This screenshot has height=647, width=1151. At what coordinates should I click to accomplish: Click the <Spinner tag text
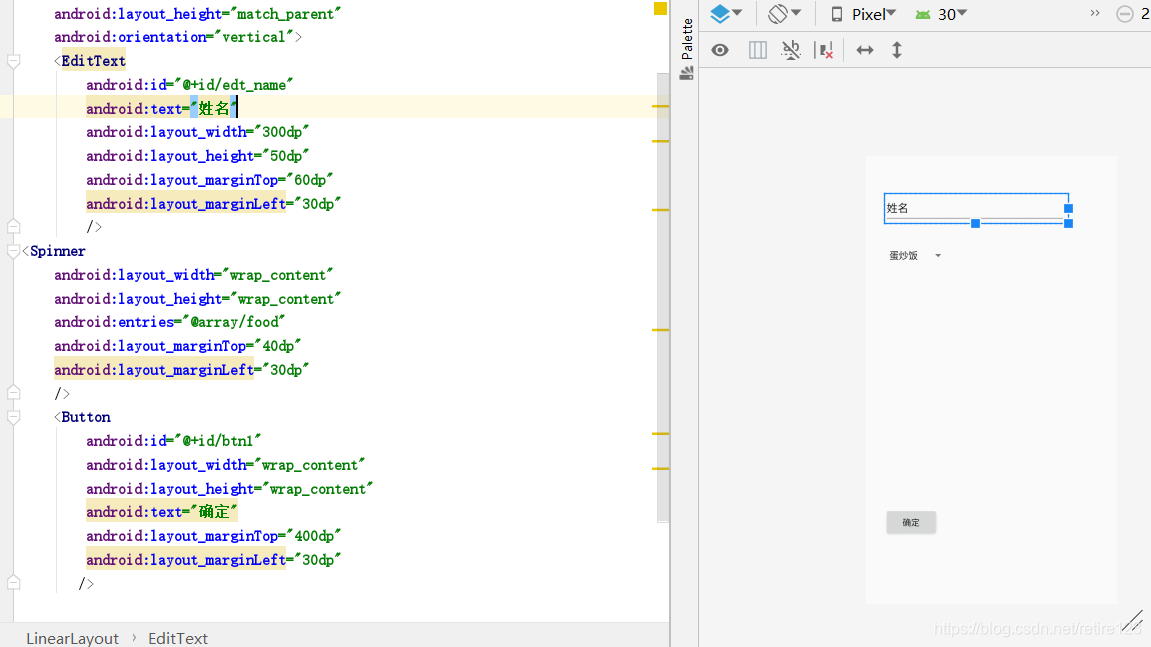[54, 251]
